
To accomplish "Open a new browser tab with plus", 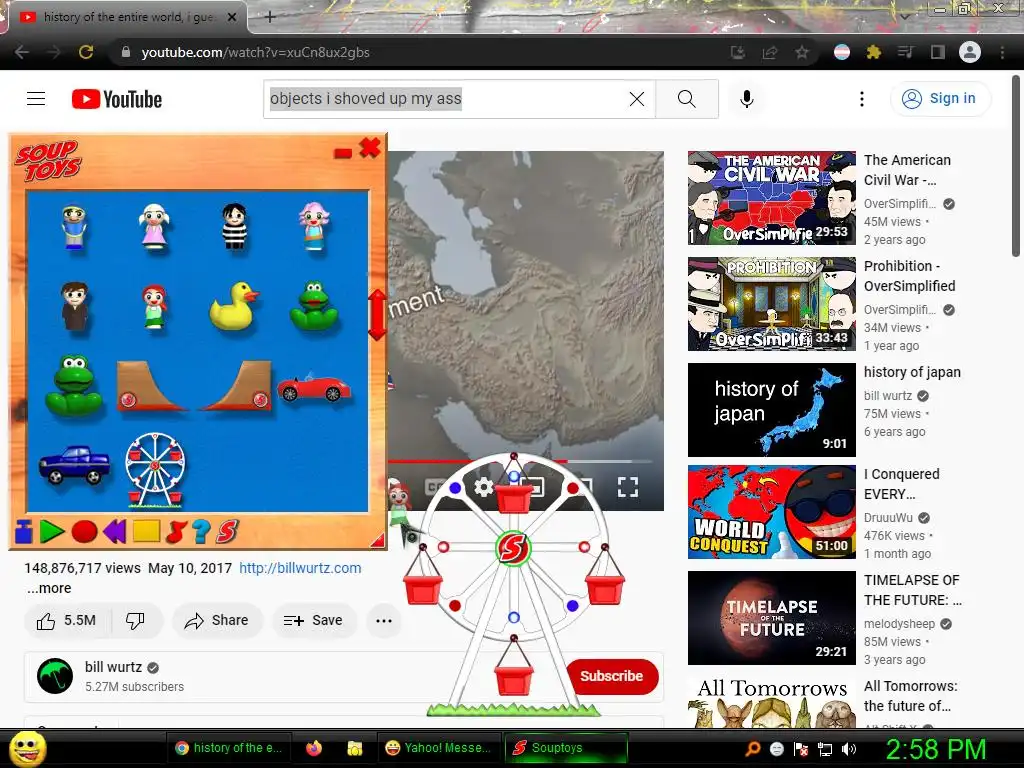I will [x=270, y=17].
